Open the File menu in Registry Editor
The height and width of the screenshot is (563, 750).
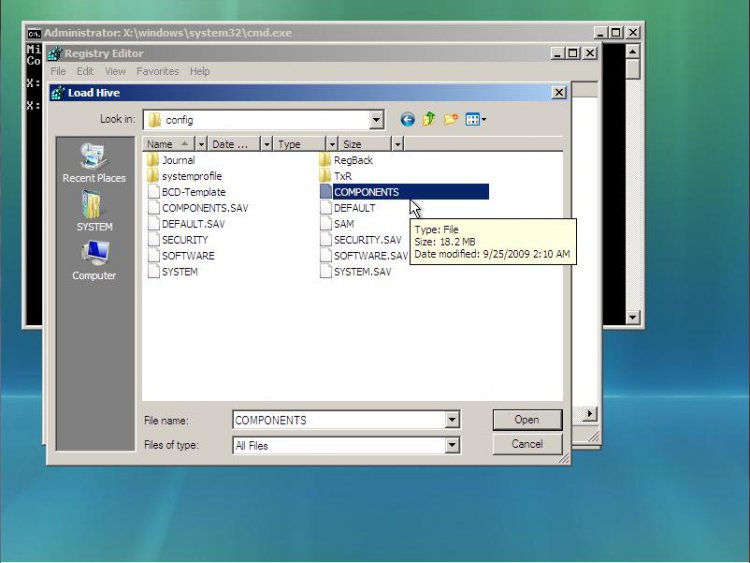58,71
